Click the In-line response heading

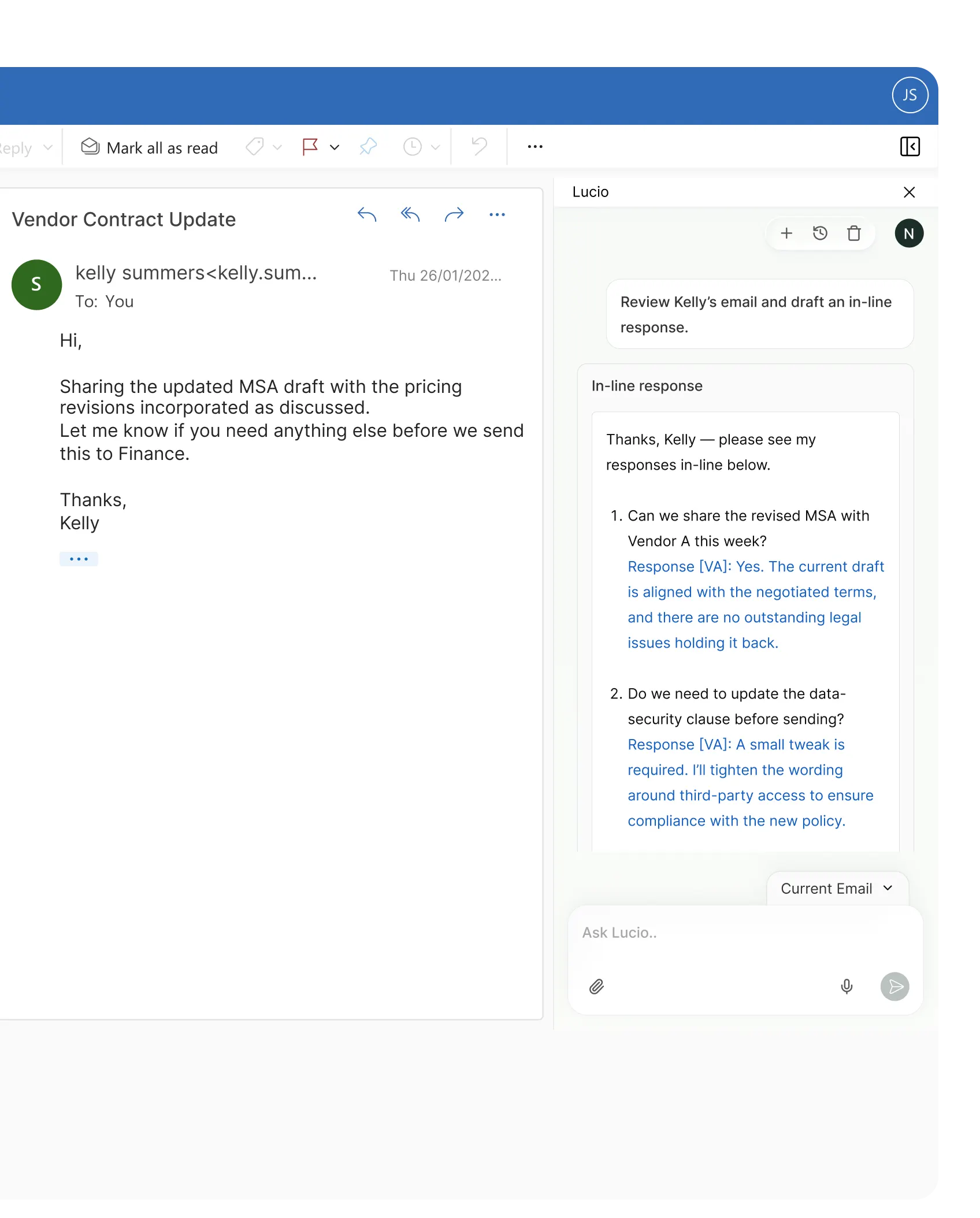647,386
